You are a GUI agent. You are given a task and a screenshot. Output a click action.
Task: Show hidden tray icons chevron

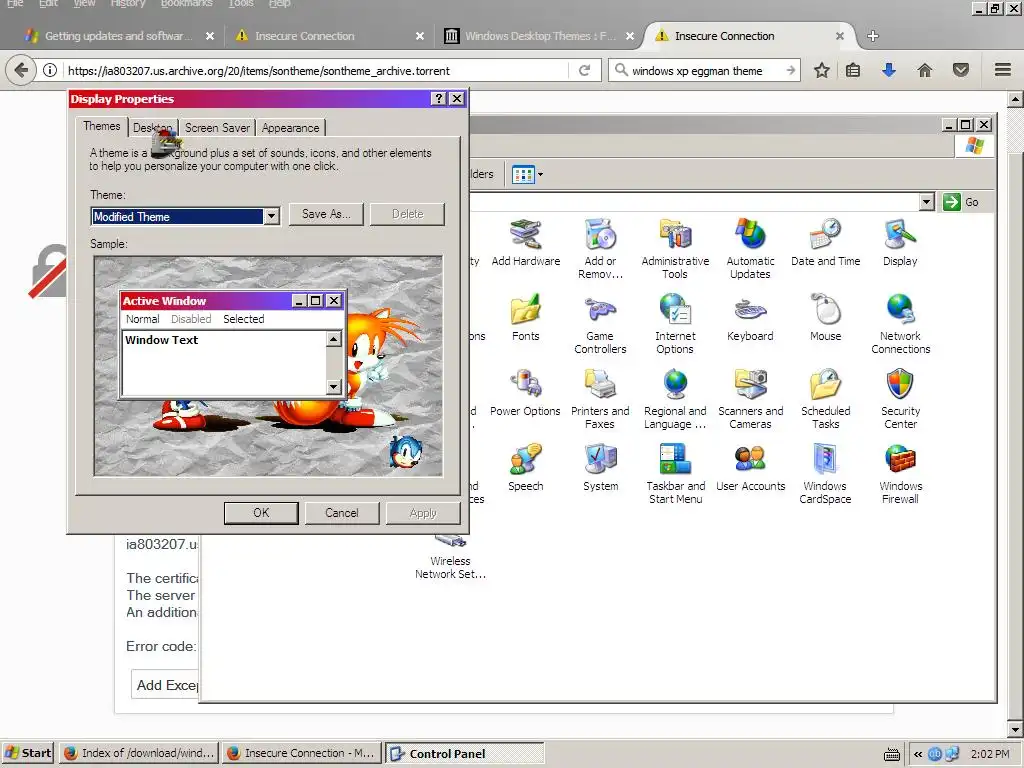[x=918, y=754]
